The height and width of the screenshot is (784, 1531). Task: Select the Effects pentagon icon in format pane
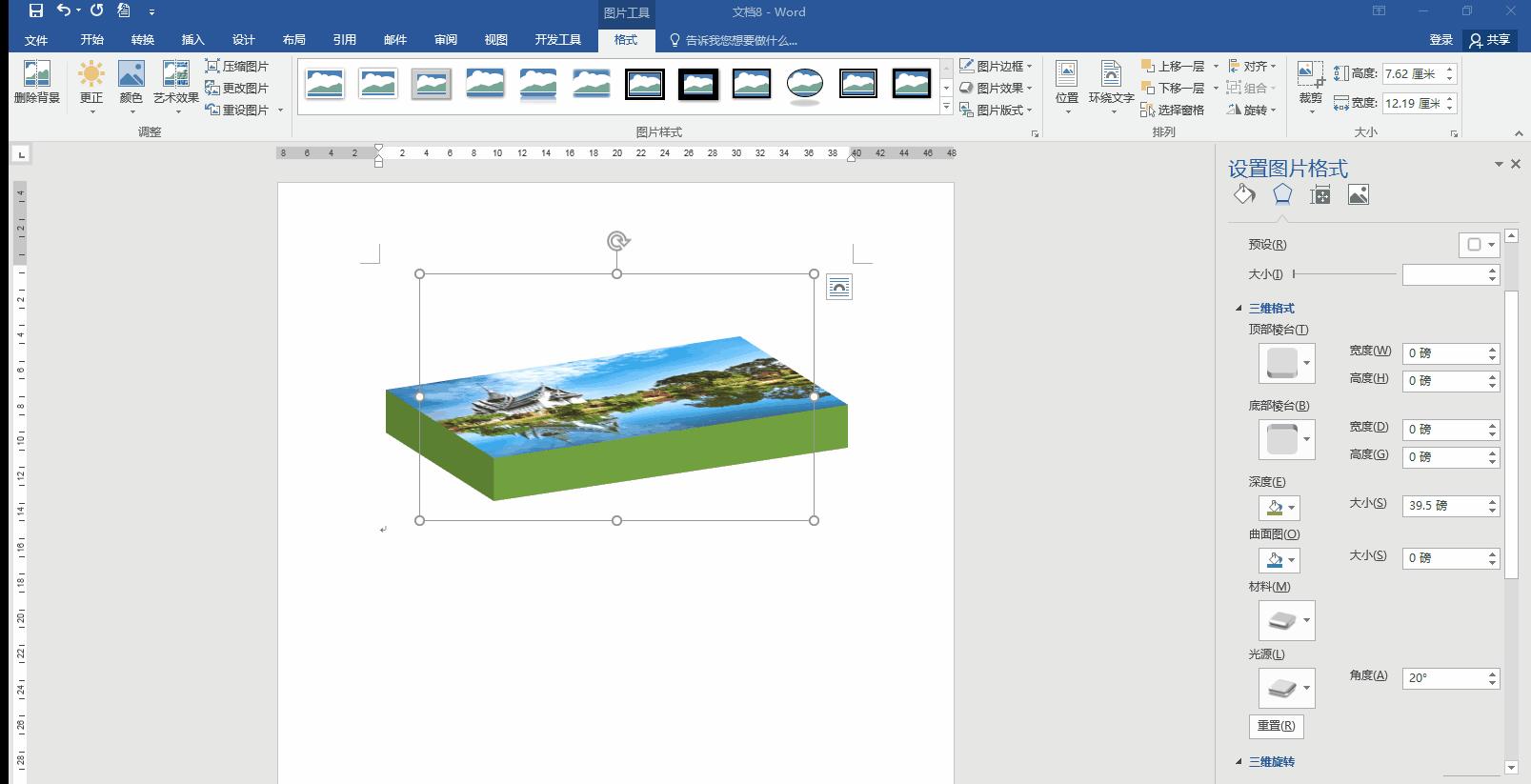pyautogui.click(x=1282, y=194)
